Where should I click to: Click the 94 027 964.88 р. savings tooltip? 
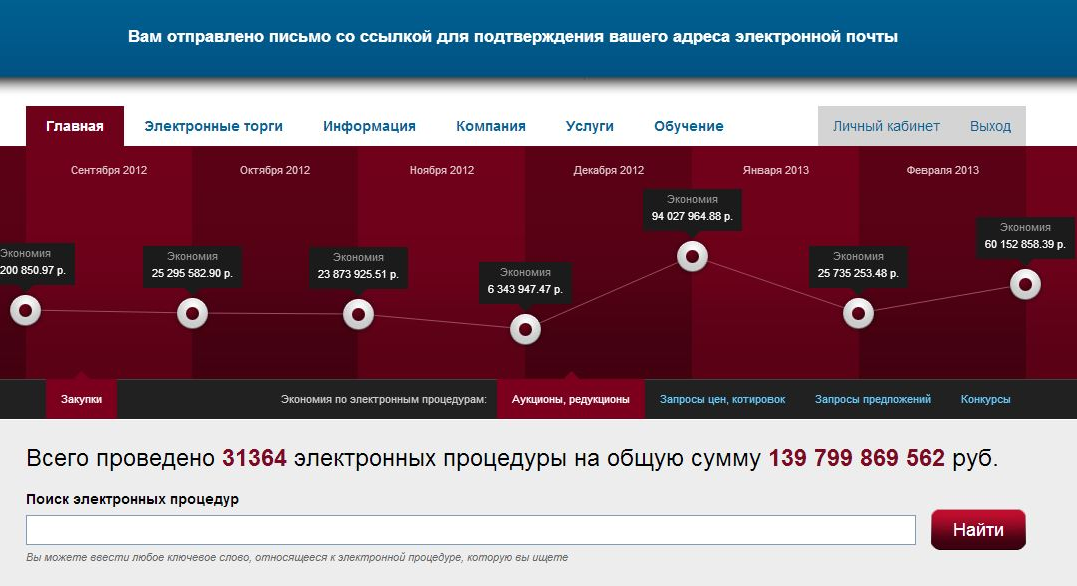tap(692, 209)
